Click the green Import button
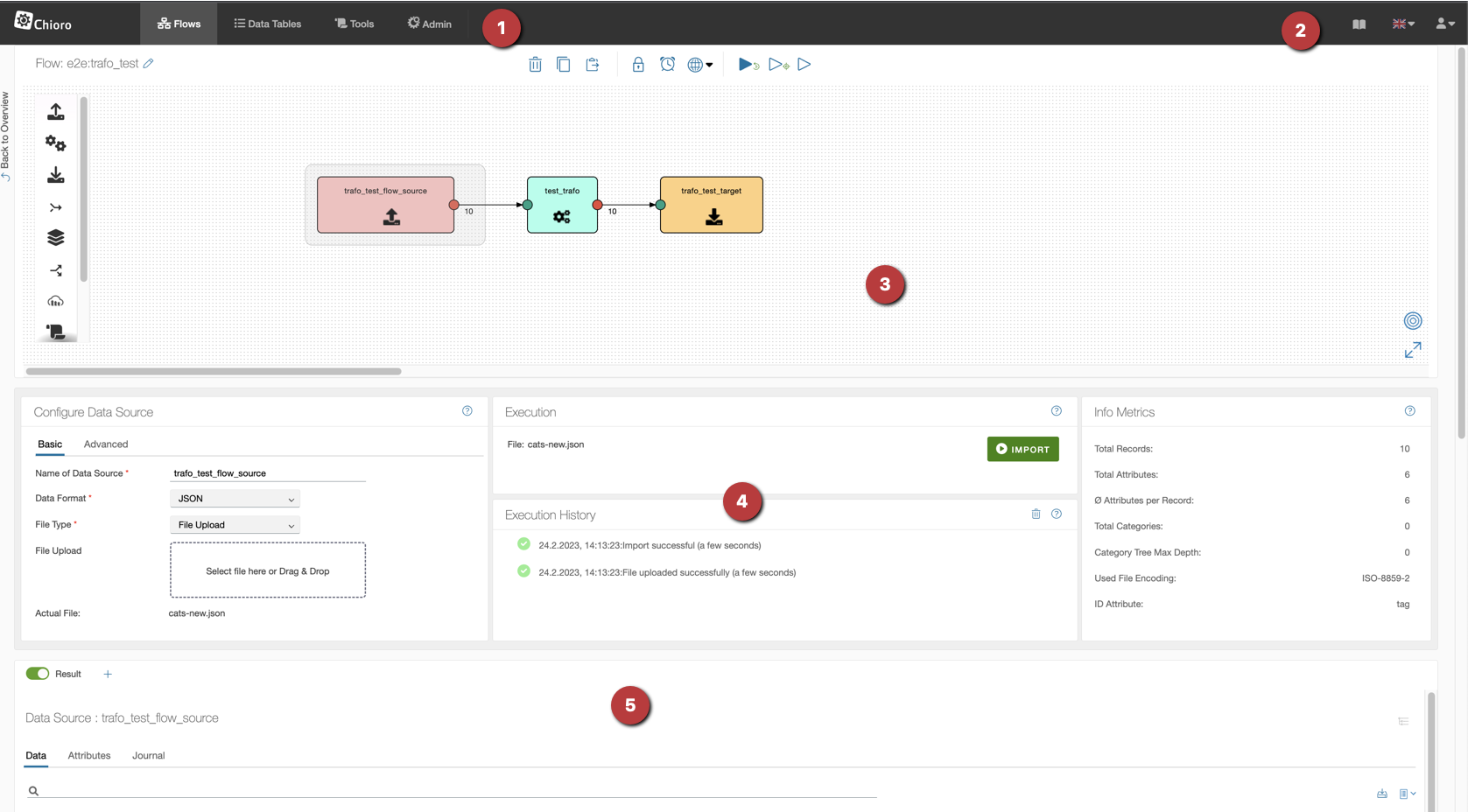1468x812 pixels. pos(1022,450)
